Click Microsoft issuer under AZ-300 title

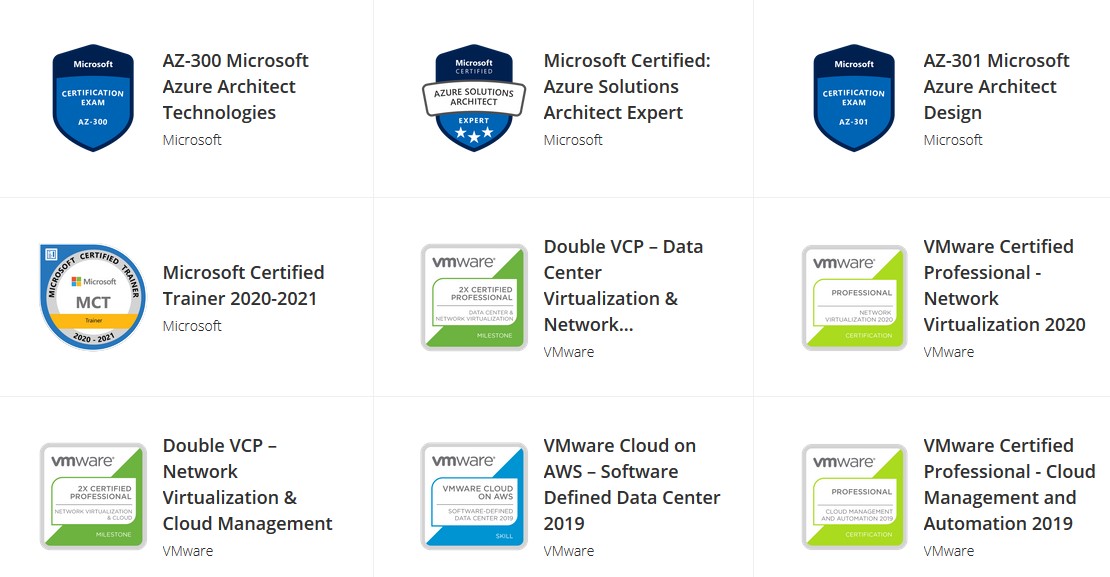pos(192,140)
